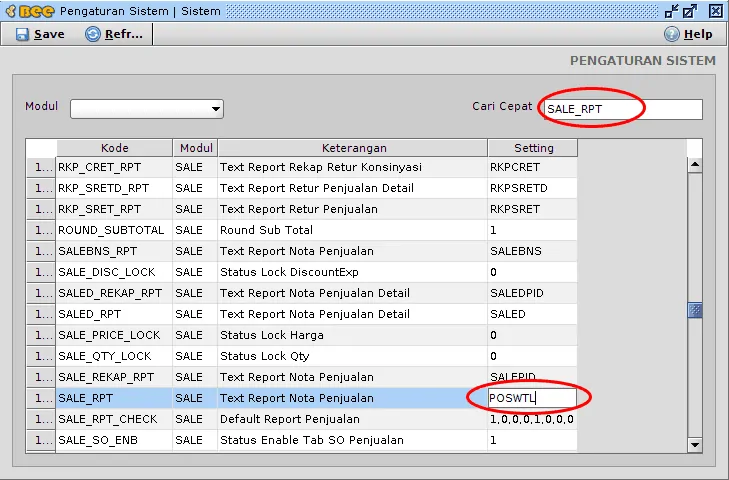This screenshot has height=480, width=729.
Task: Click the Refresh toolbar button
Action: pyautogui.click(x=114, y=34)
